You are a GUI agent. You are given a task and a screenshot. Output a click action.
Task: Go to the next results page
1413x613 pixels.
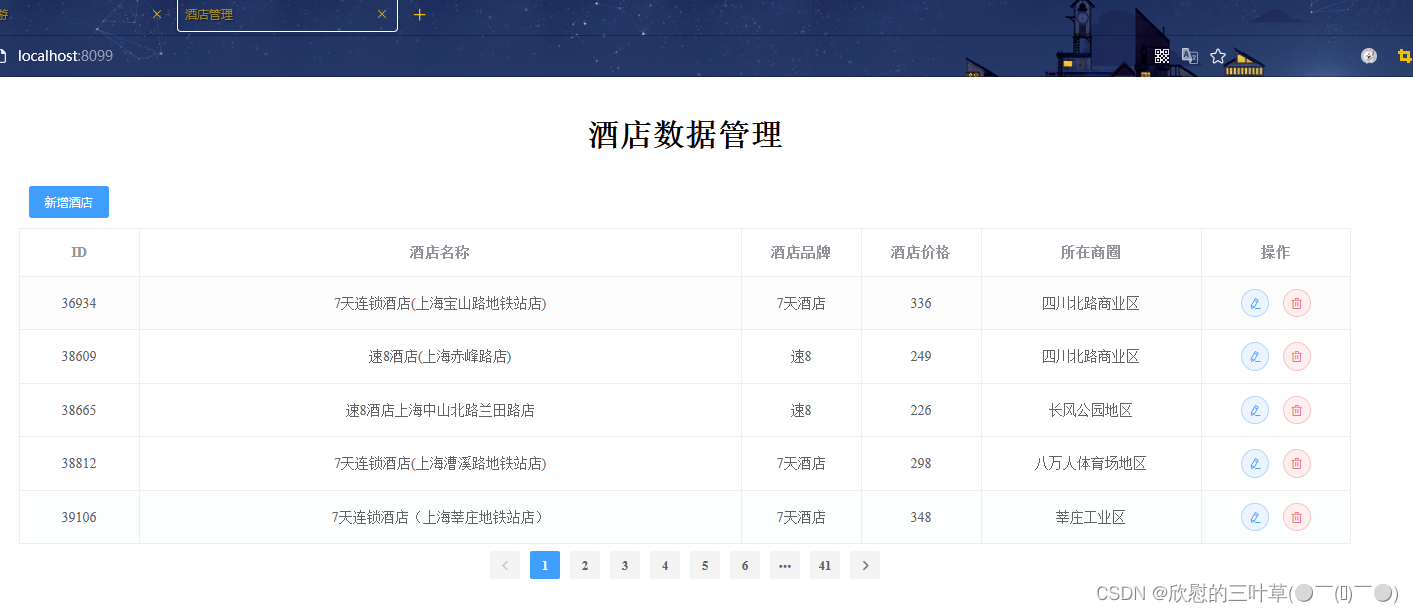point(864,565)
